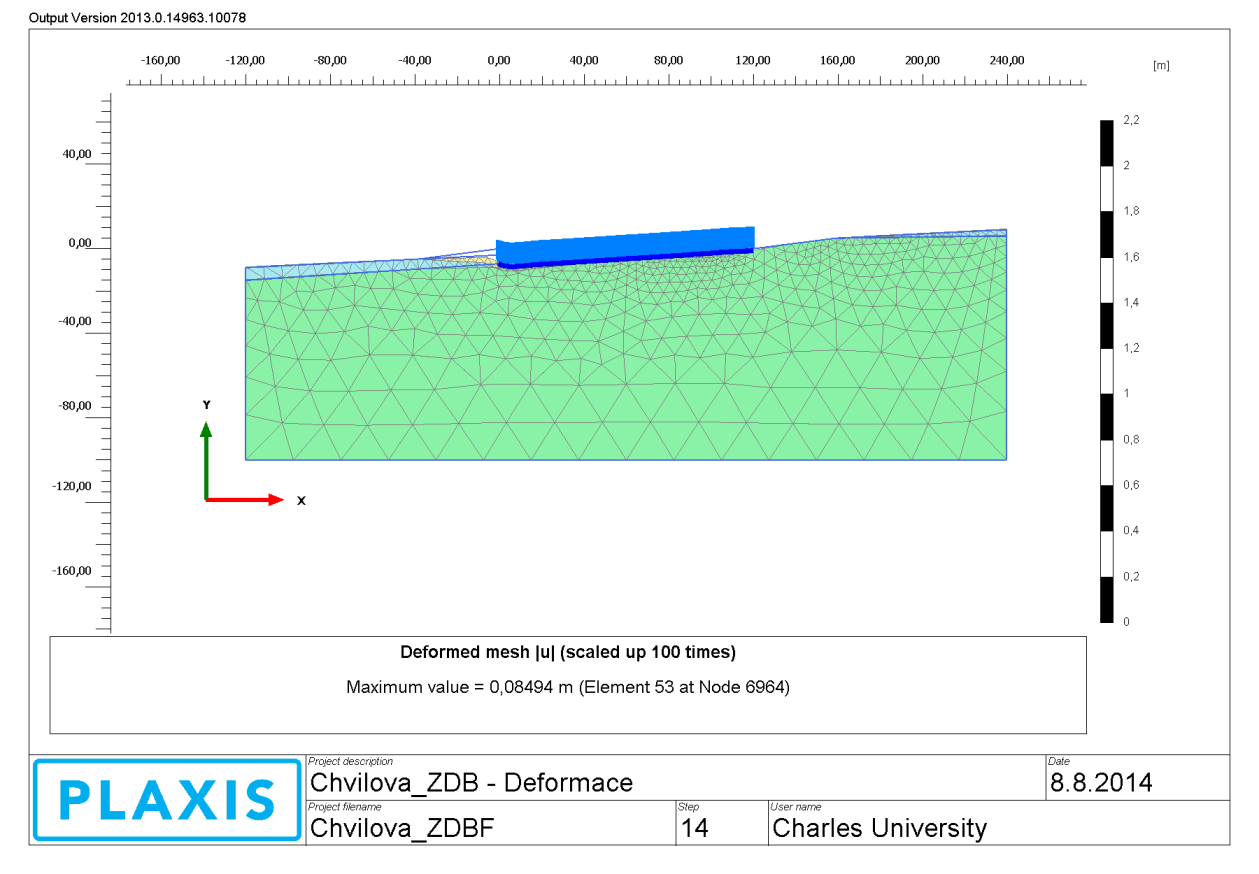Select the "Output Version 2013.0.14963.10078" text
The image size is (1259, 874).
138,18
